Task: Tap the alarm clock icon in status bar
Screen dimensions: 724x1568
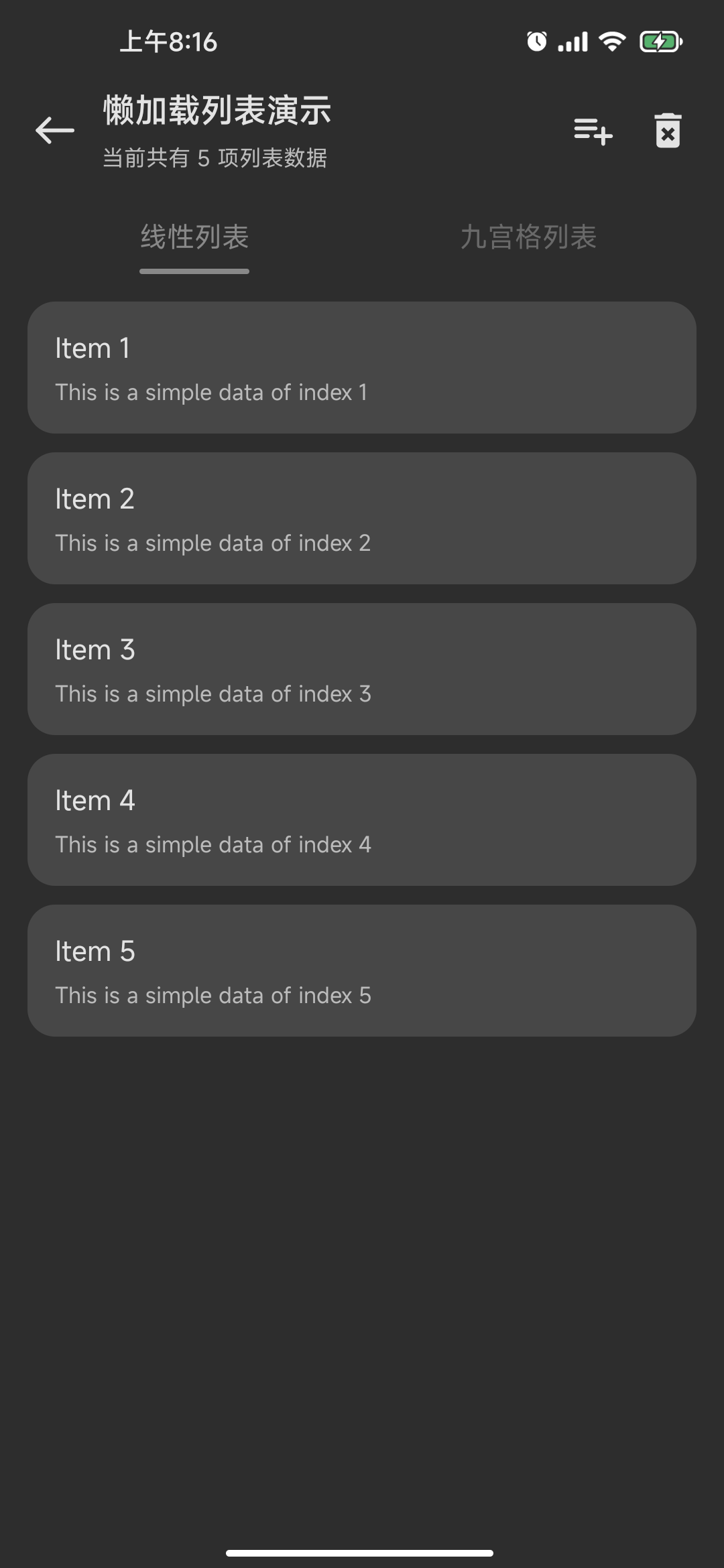Action: [536, 42]
